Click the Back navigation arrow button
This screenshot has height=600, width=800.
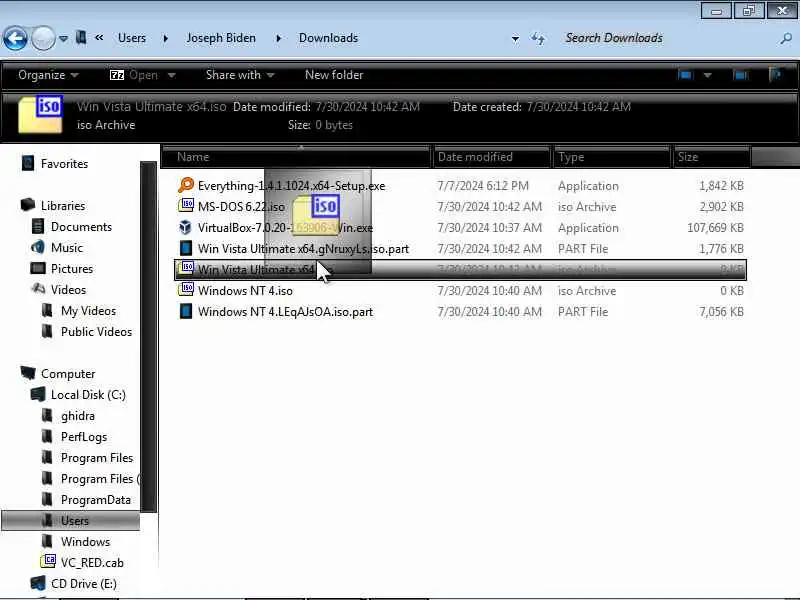[15, 38]
